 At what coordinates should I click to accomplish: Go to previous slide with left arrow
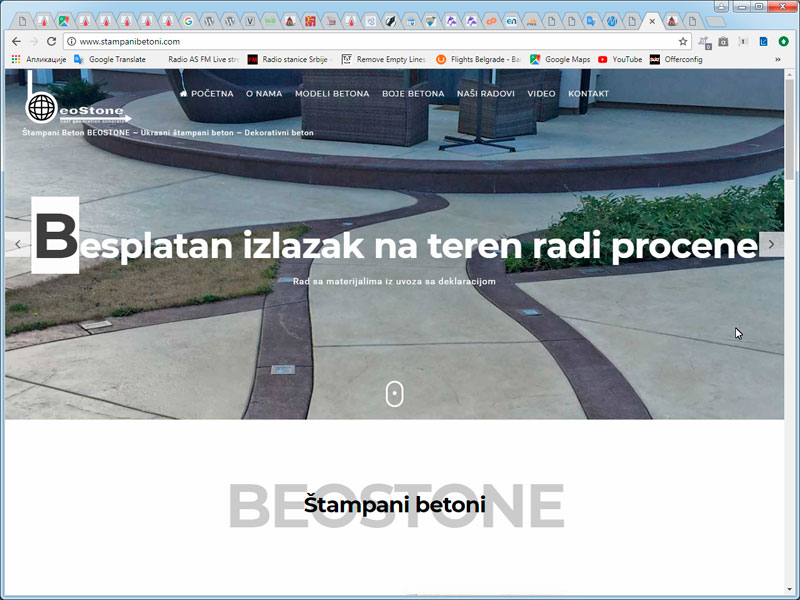pyautogui.click(x=18, y=245)
